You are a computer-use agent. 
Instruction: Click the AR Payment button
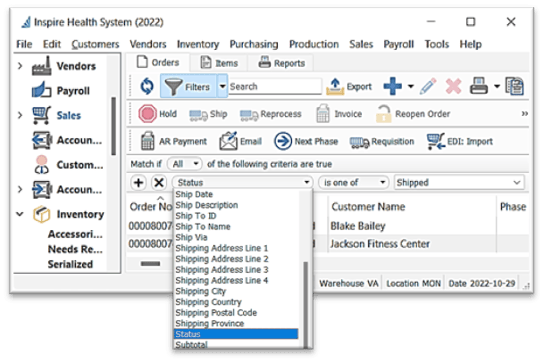(x=173, y=141)
